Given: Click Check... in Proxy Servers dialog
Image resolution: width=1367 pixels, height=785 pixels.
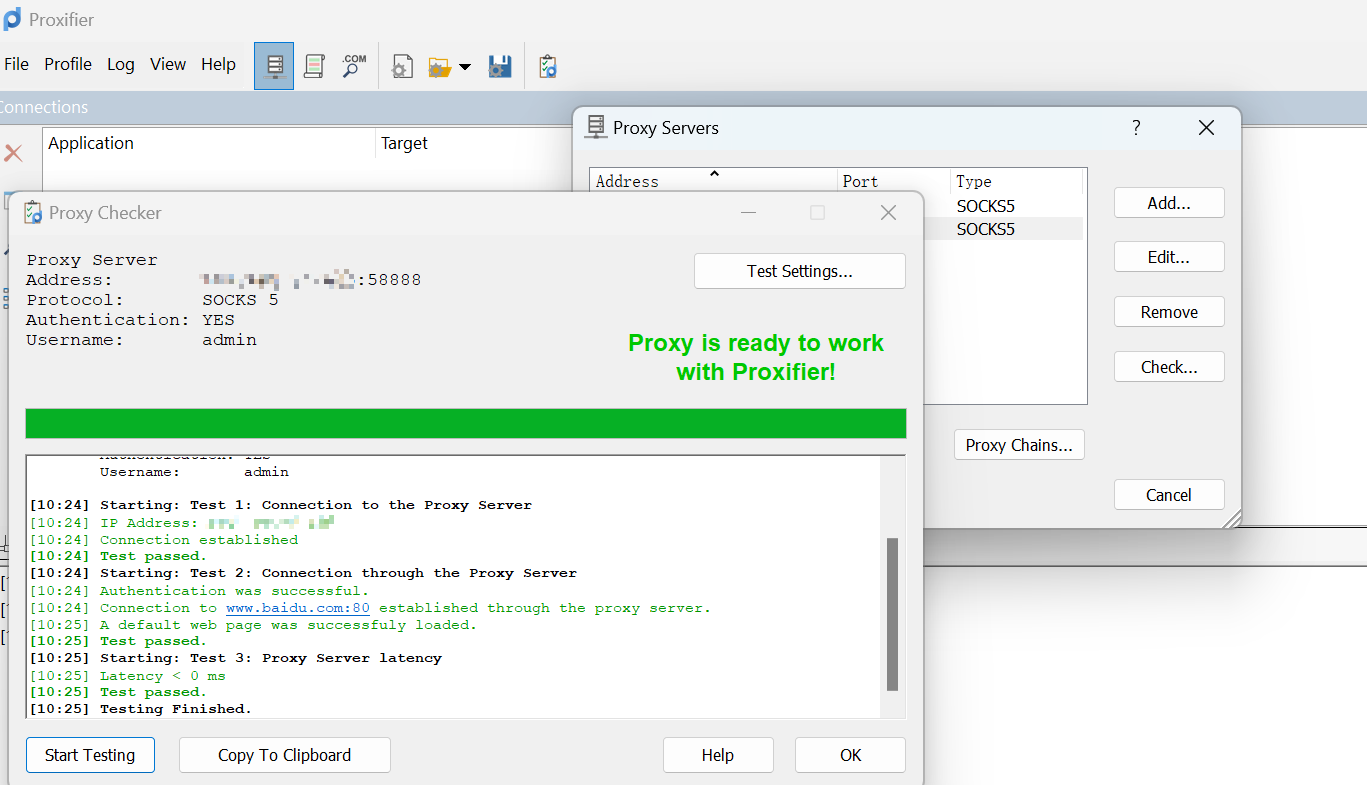Looking at the screenshot, I should tap(1169, 367).
